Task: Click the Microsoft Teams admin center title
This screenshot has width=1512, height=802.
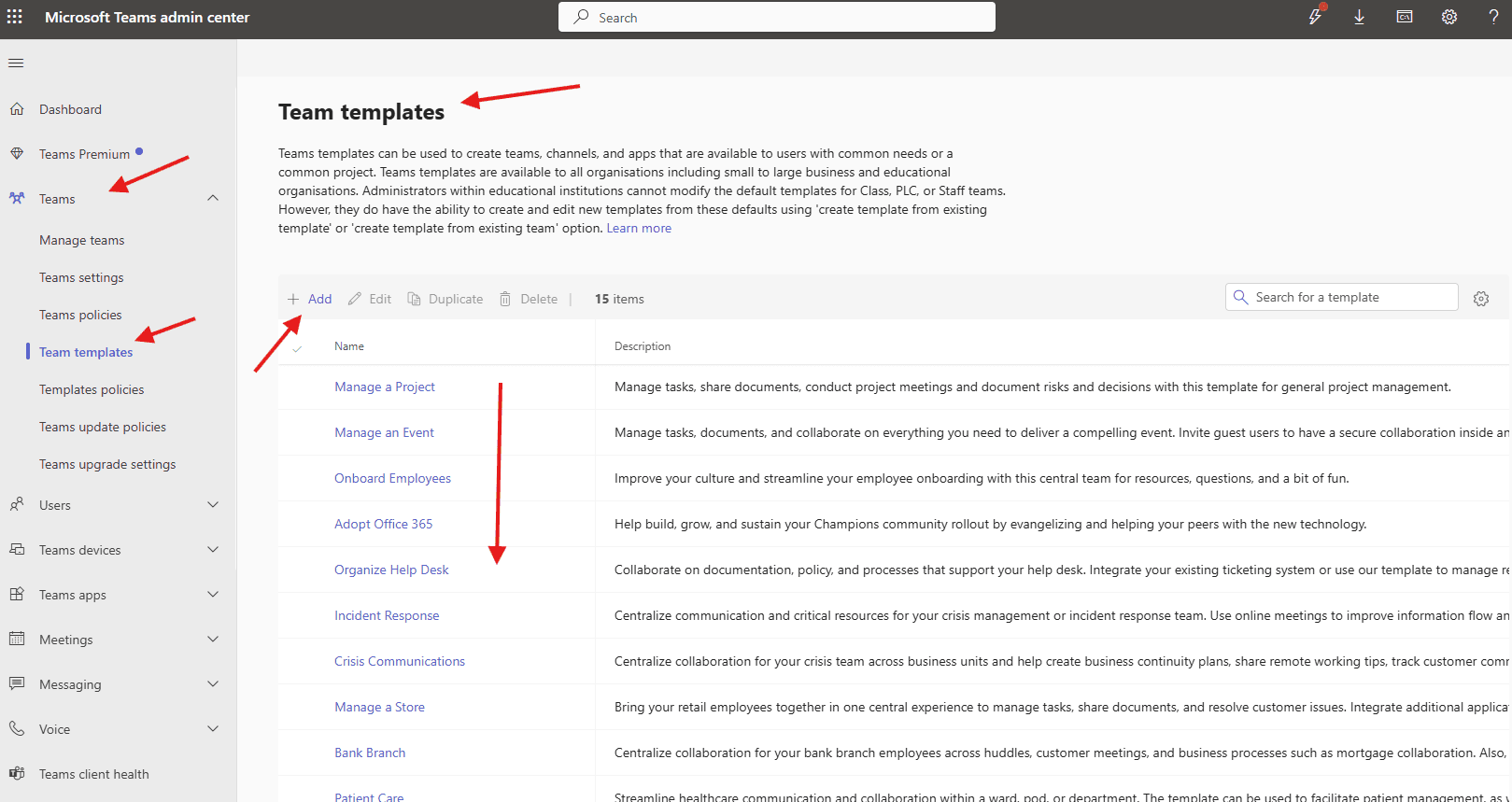Action: coord(148,17)
